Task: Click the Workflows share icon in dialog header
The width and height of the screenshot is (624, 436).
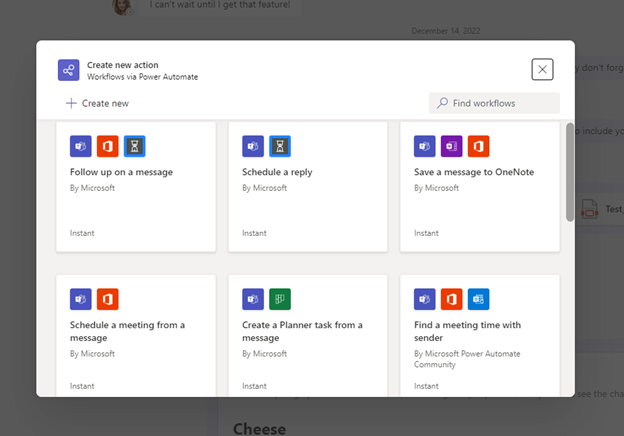Action: coord(68,70)
